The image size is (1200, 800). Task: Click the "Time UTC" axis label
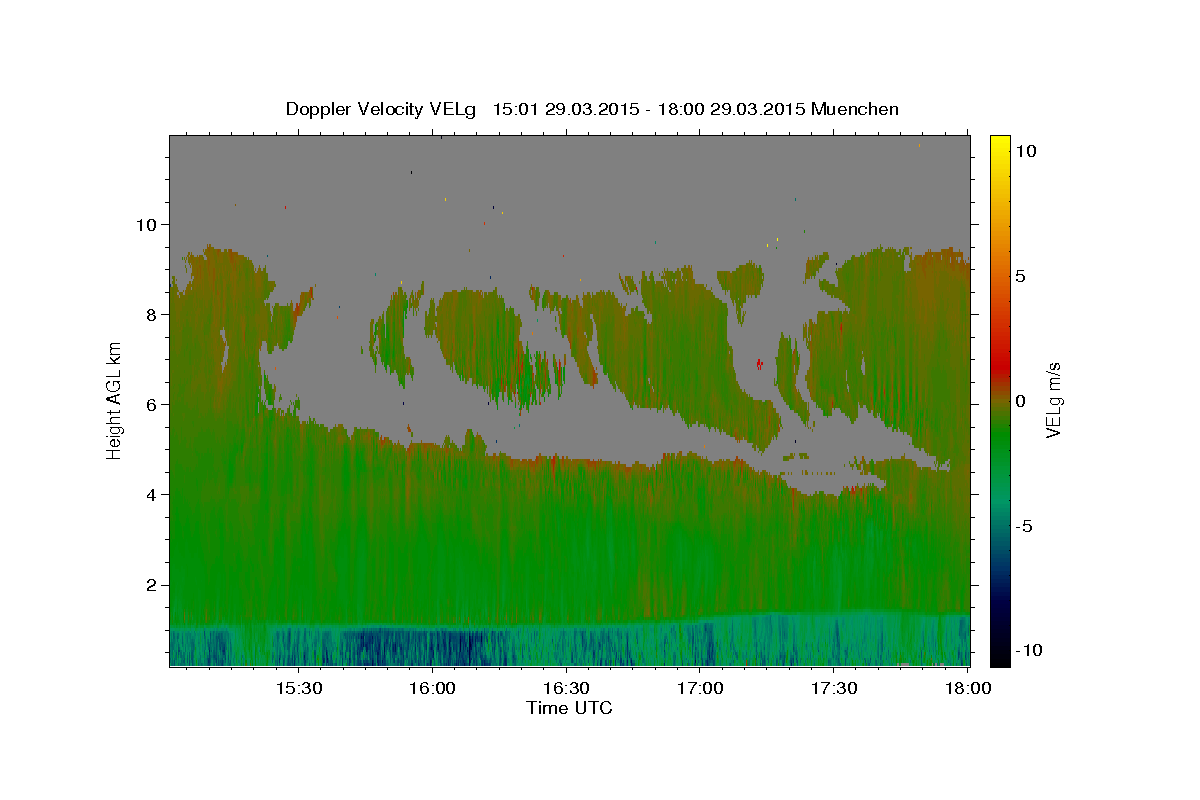(x=569, y=708)
